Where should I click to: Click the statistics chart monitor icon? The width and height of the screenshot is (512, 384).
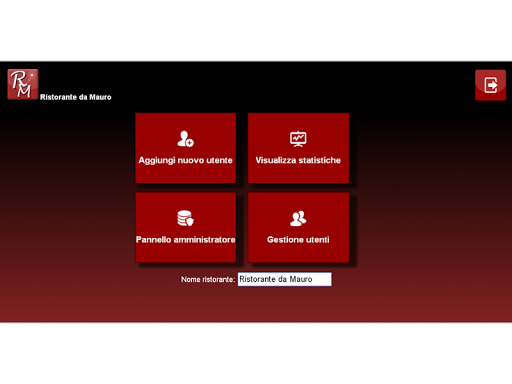[298, 139]
